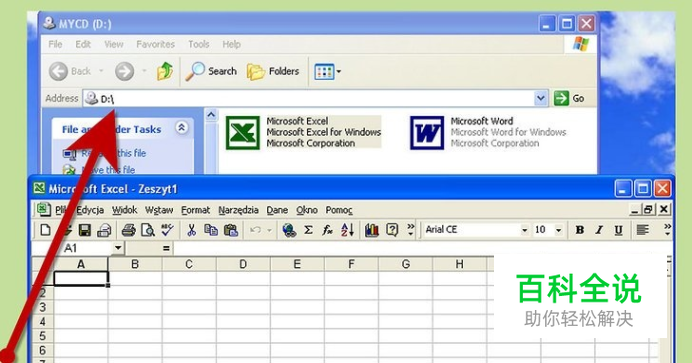
Task: Open the fx Paste Function dialog
Action: tap(327, 230)
